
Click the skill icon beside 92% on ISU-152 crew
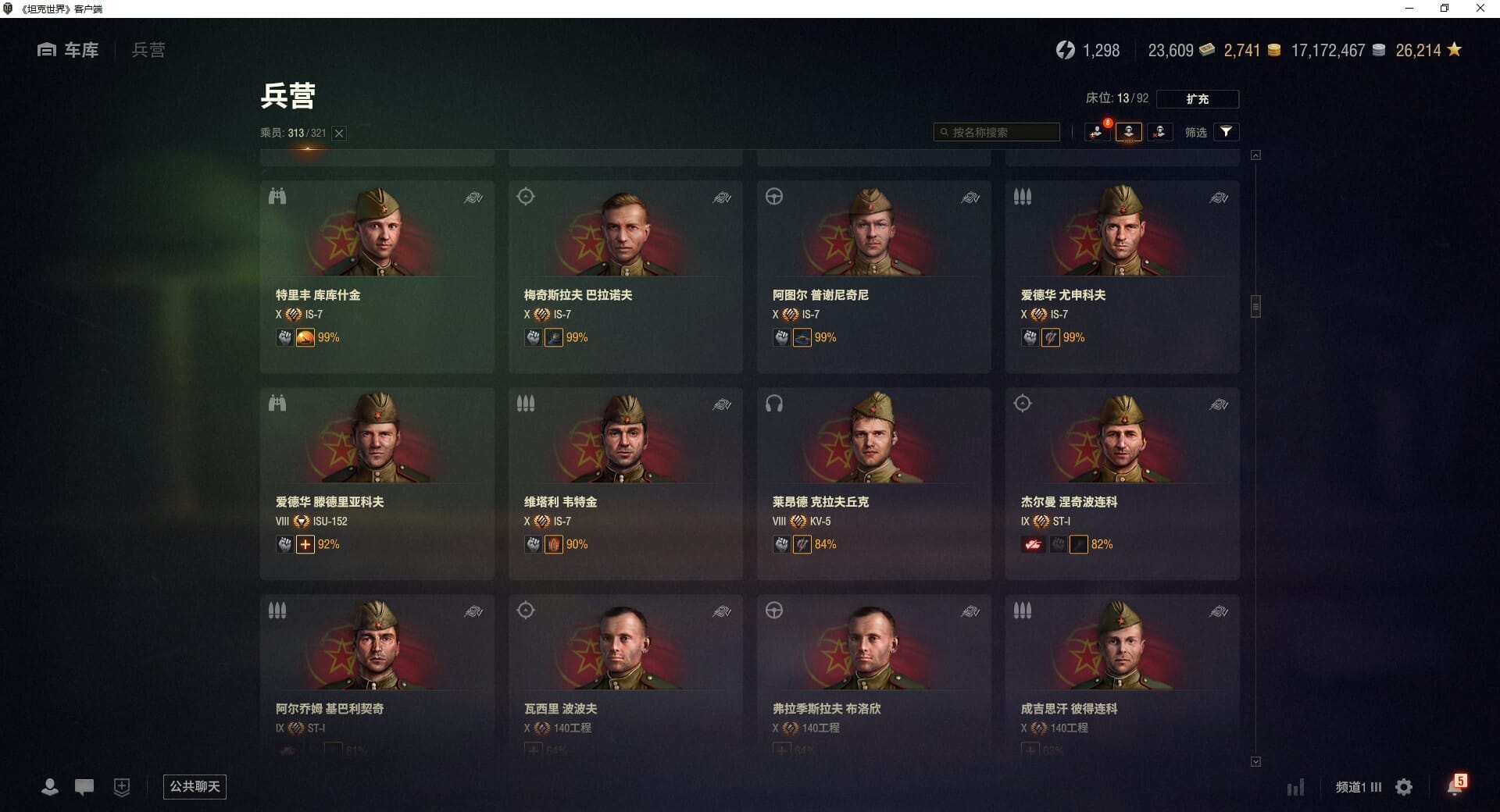coord(305,544)
